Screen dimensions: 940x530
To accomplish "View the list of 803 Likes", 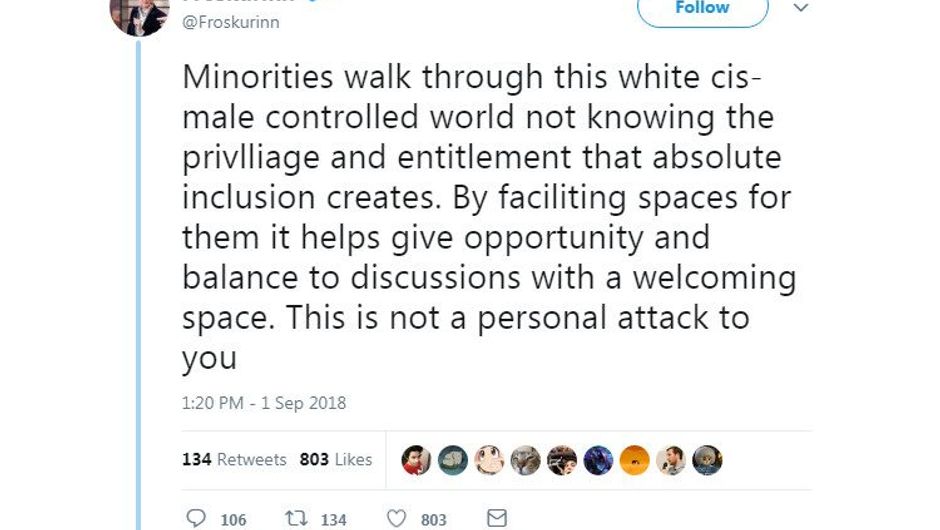I will pyautogui.click(x=335, y=459).
